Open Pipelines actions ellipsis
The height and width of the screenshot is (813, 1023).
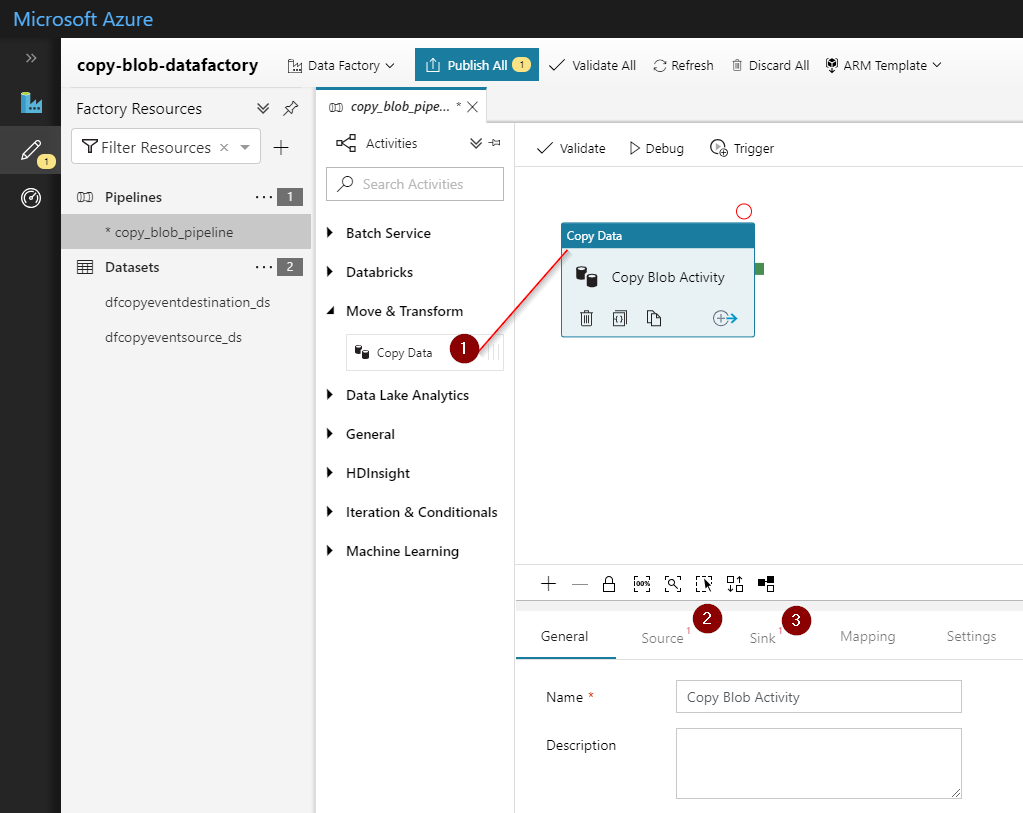point(264,197)
